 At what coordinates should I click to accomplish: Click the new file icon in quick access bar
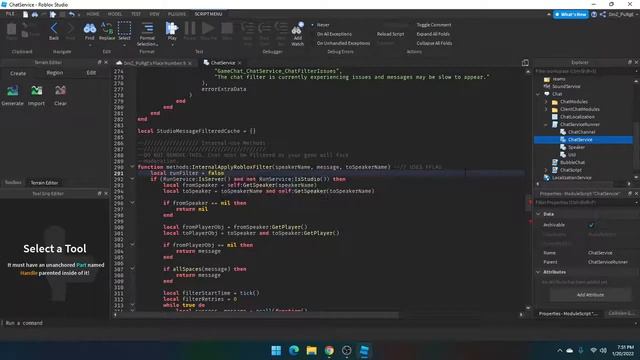pyautogui.click(x=25, y=14)
